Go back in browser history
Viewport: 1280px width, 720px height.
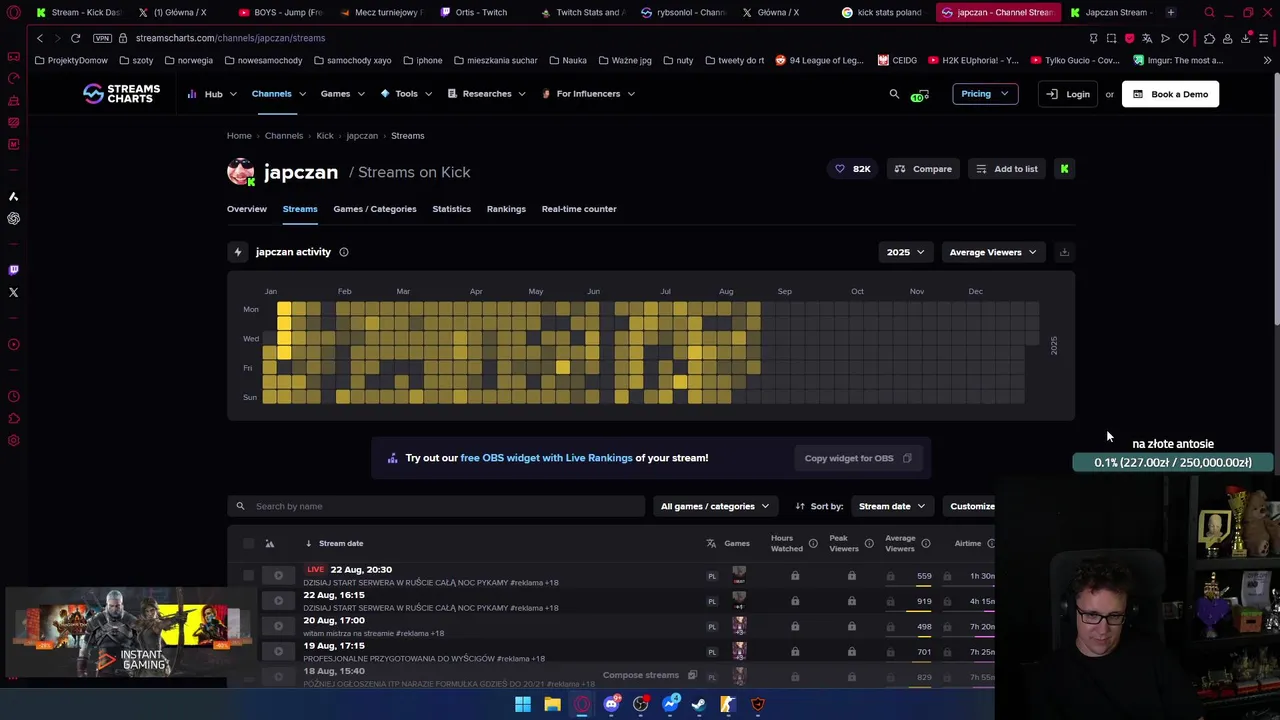click(39, 38)
